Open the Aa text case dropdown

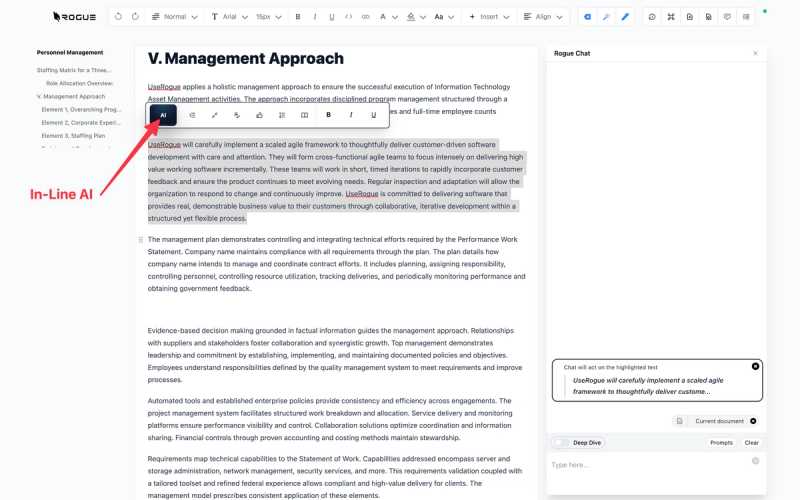(444, 17)
